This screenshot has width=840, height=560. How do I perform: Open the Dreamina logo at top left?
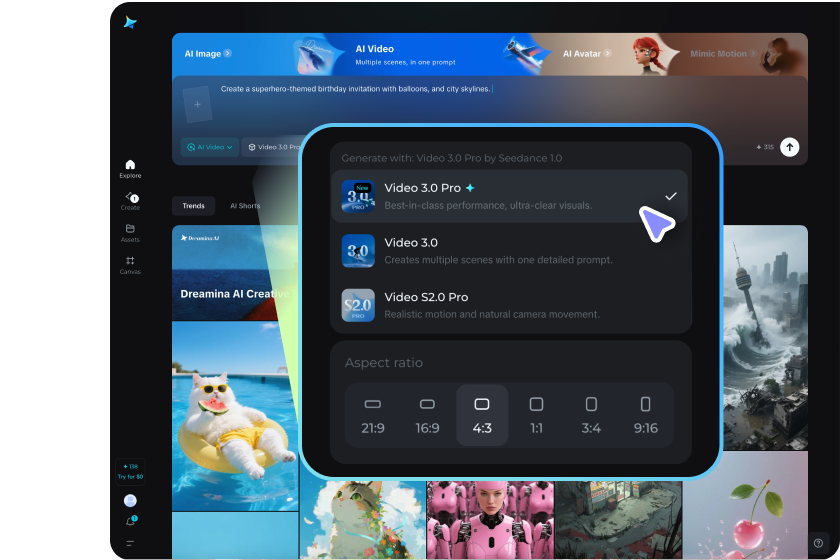coord(130,22)
